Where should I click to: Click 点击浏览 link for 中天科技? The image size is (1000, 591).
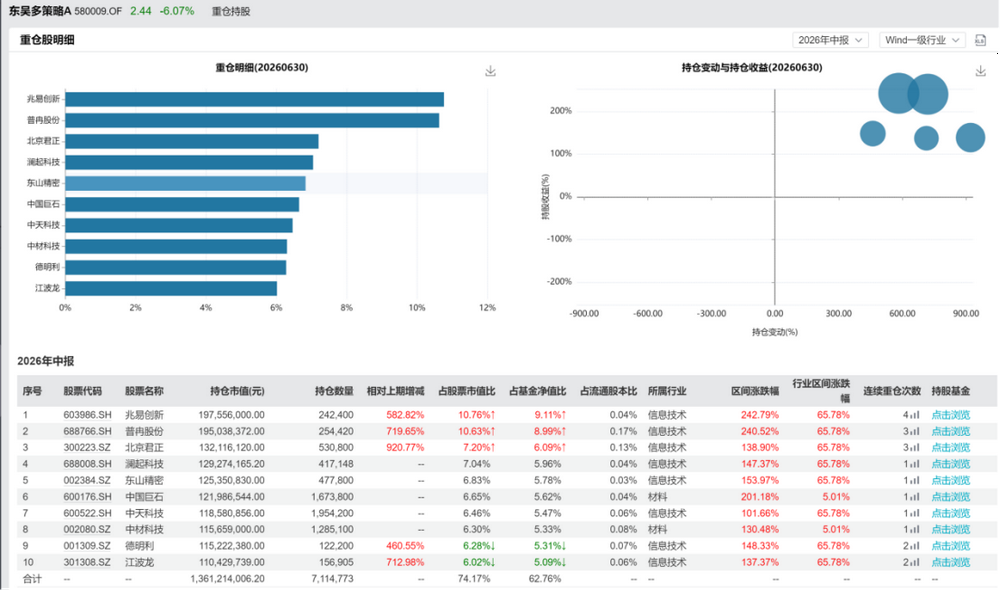point(950,513)
